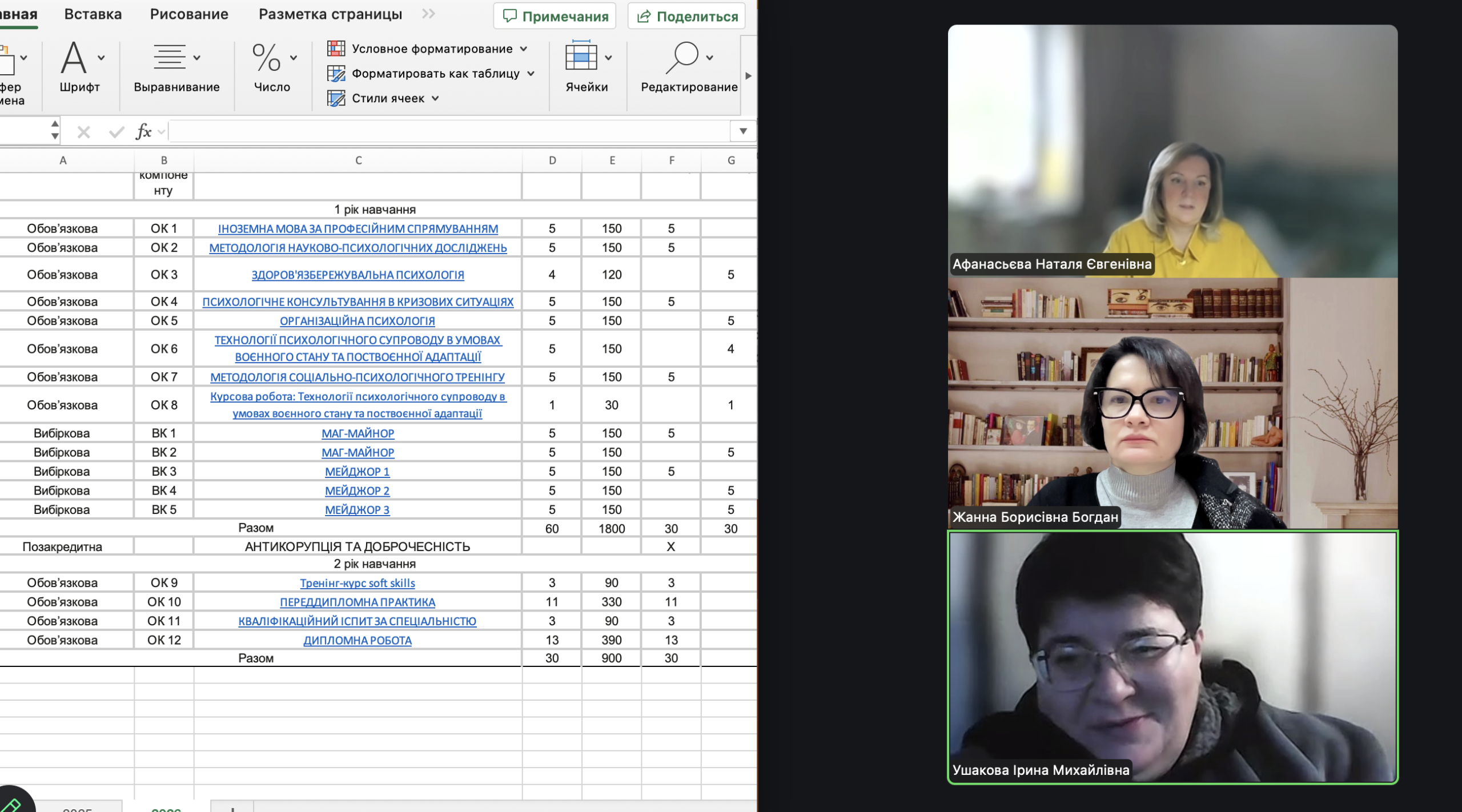Open the Шрифт font group icon

(x=74, y=58)
